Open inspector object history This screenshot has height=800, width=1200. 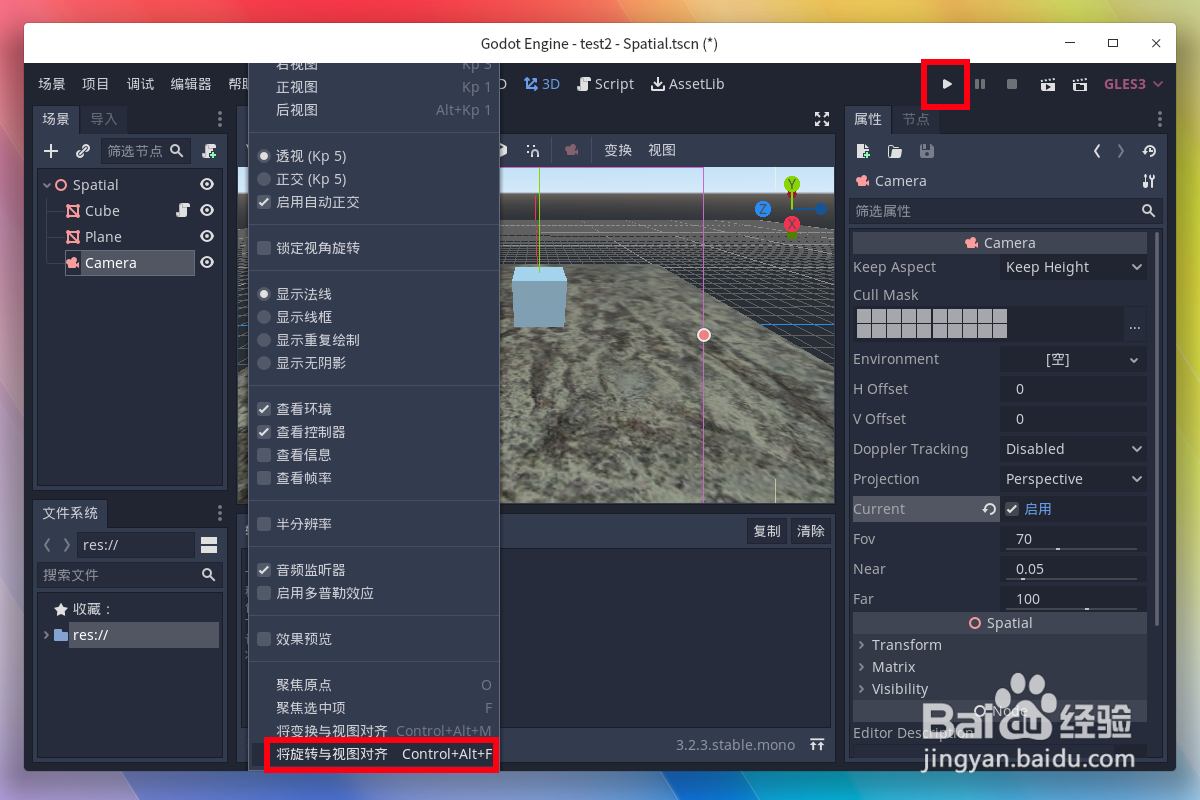1149,151
